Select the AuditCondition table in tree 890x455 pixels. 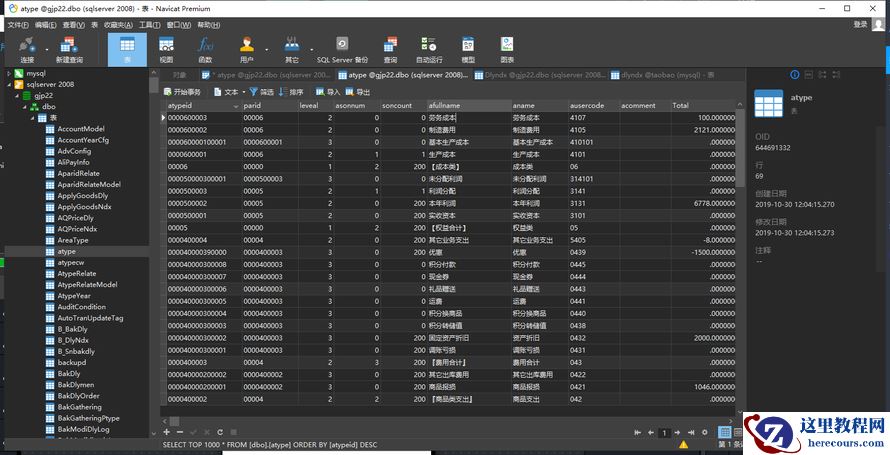(x=81, y=307)
